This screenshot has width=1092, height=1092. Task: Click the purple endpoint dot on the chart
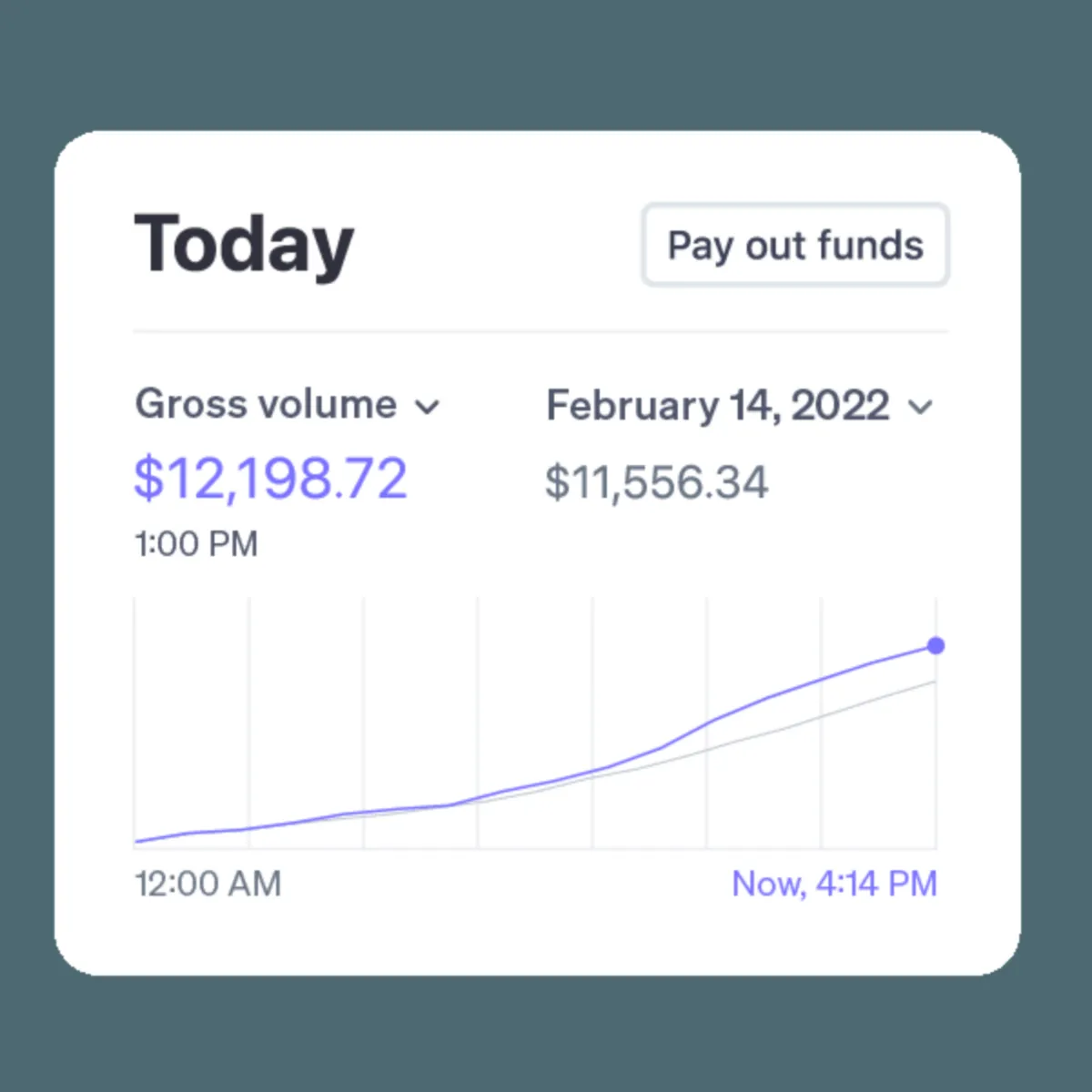[x=935, y=646]
